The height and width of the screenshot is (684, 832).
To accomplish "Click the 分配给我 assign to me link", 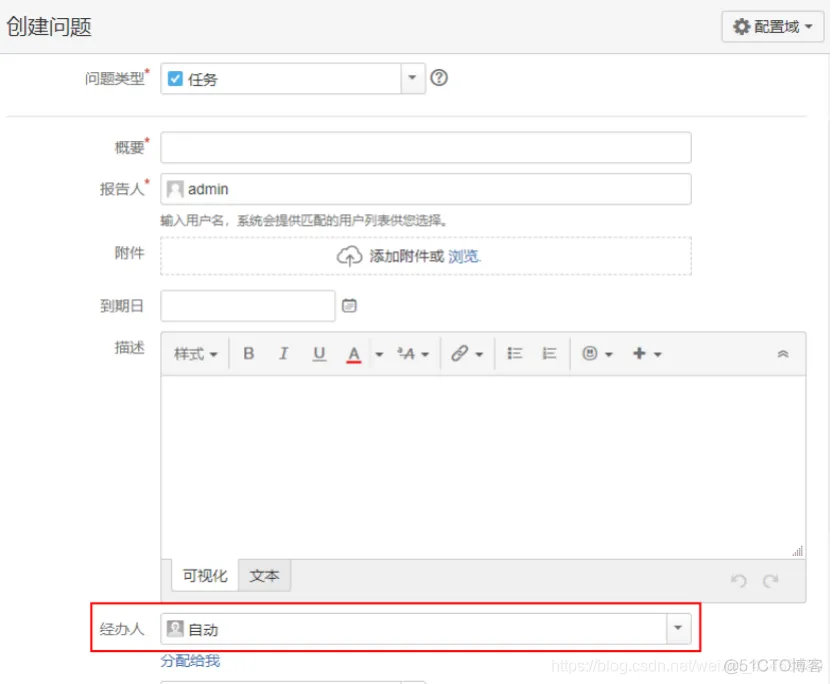I will click(x=190, y=661).
